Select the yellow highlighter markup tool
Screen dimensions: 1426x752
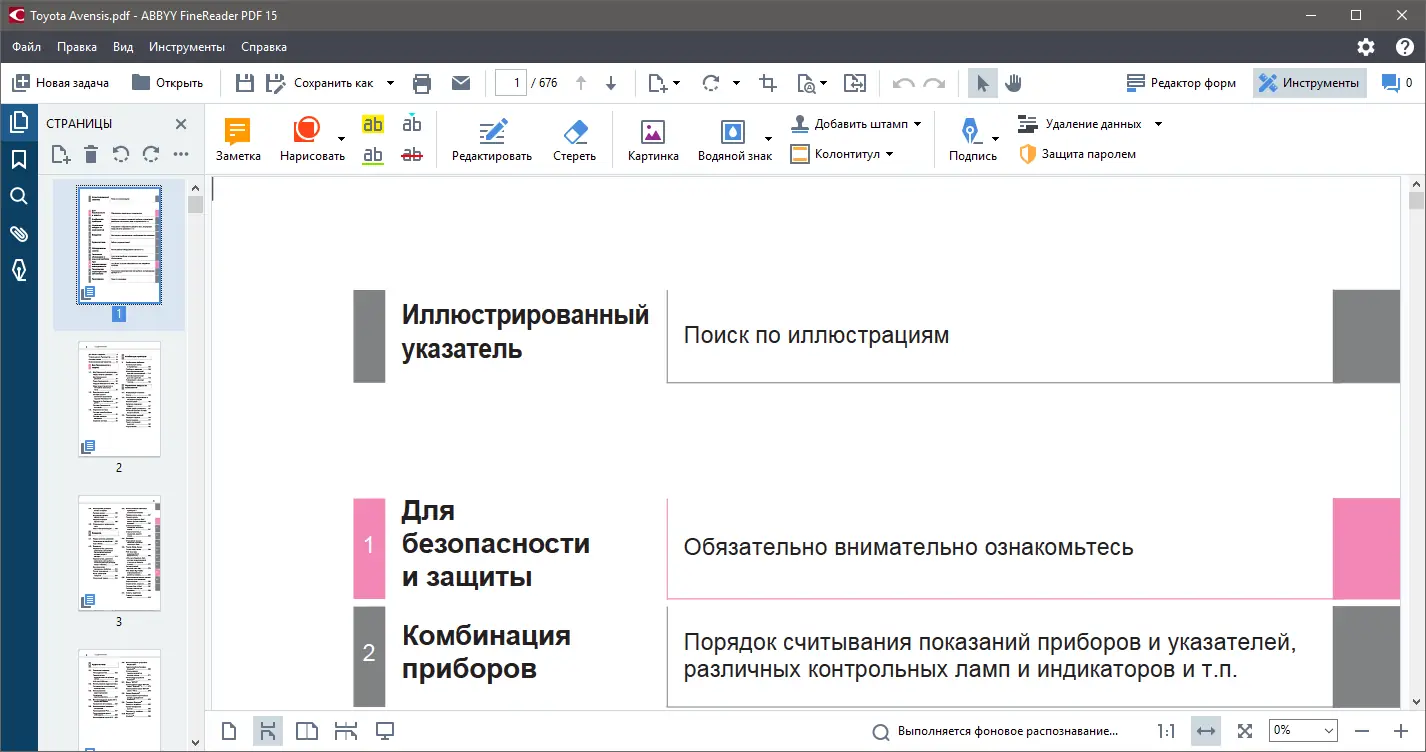coord(373,122)
